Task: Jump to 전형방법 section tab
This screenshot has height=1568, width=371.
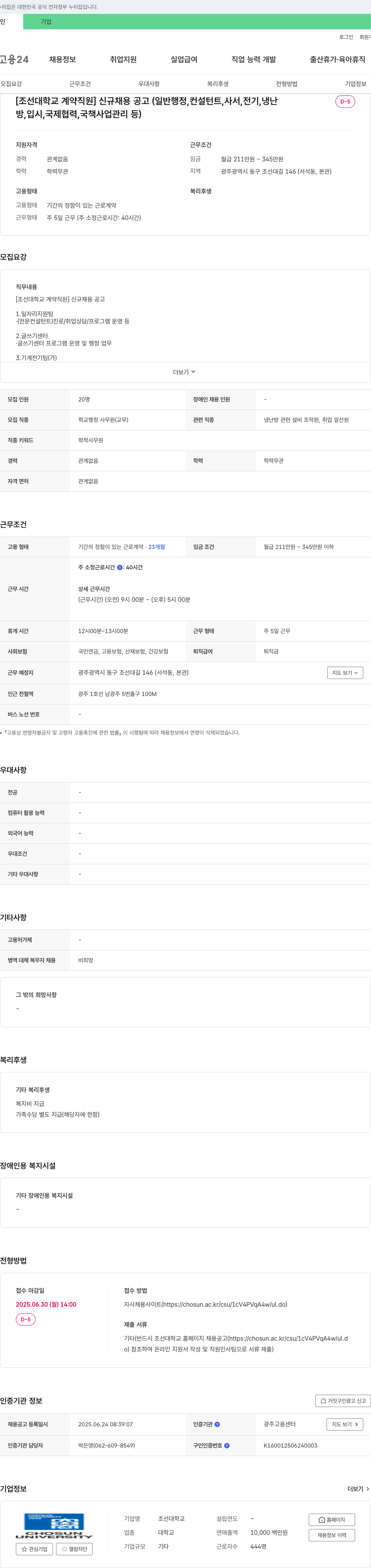Action: click(286, 84)
